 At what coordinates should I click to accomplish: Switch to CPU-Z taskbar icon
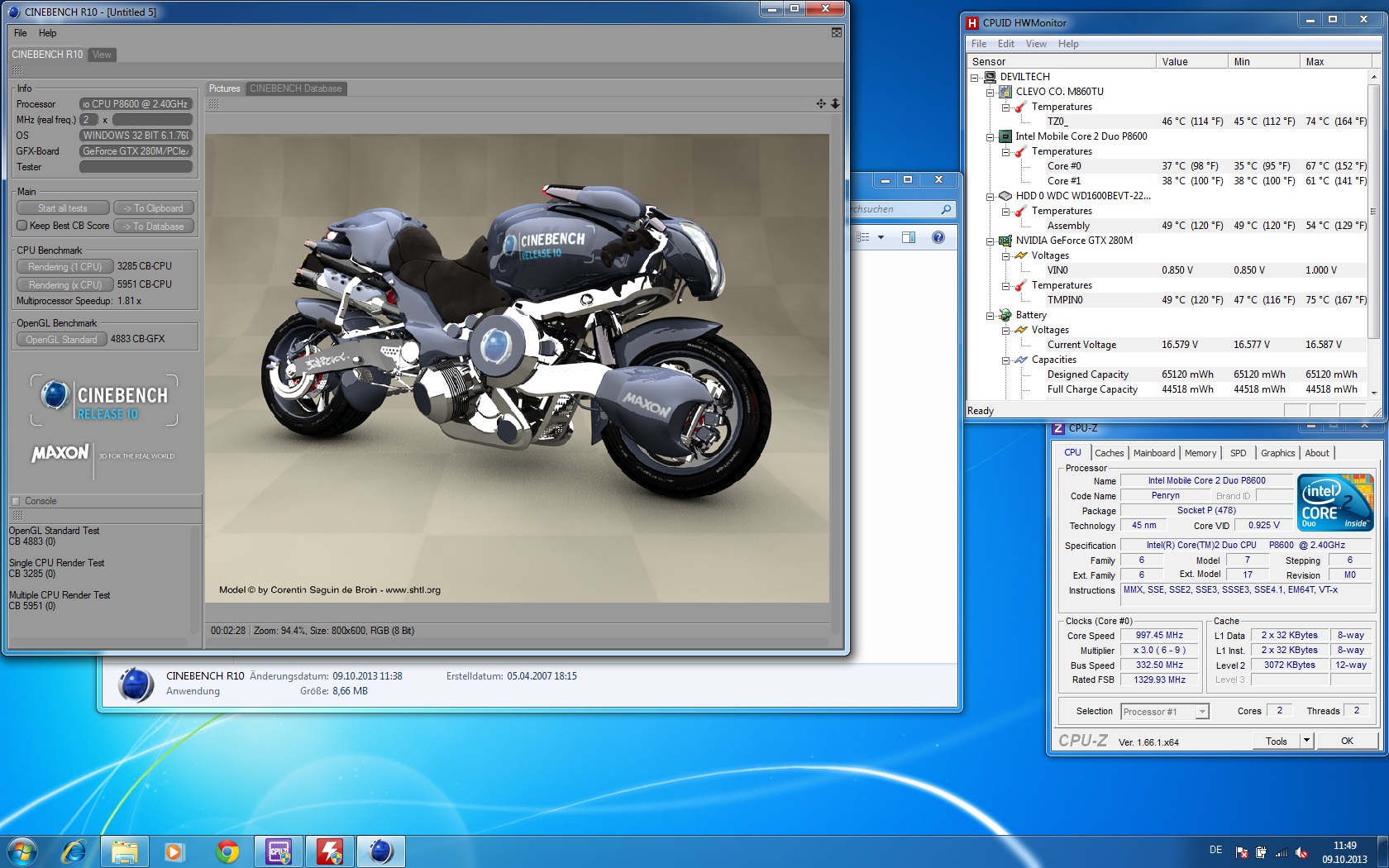279,851
